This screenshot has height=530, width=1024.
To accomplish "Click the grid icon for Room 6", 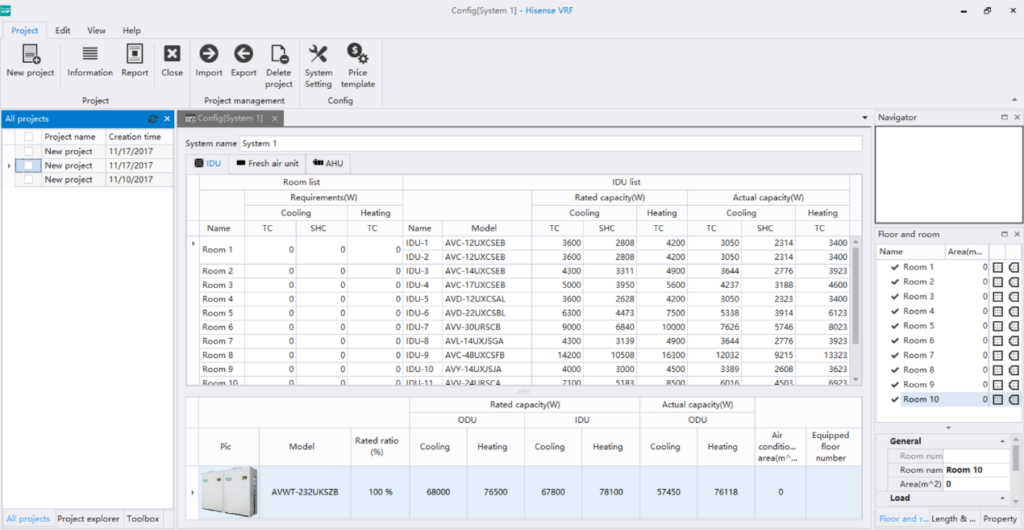I will click(998, 341).
